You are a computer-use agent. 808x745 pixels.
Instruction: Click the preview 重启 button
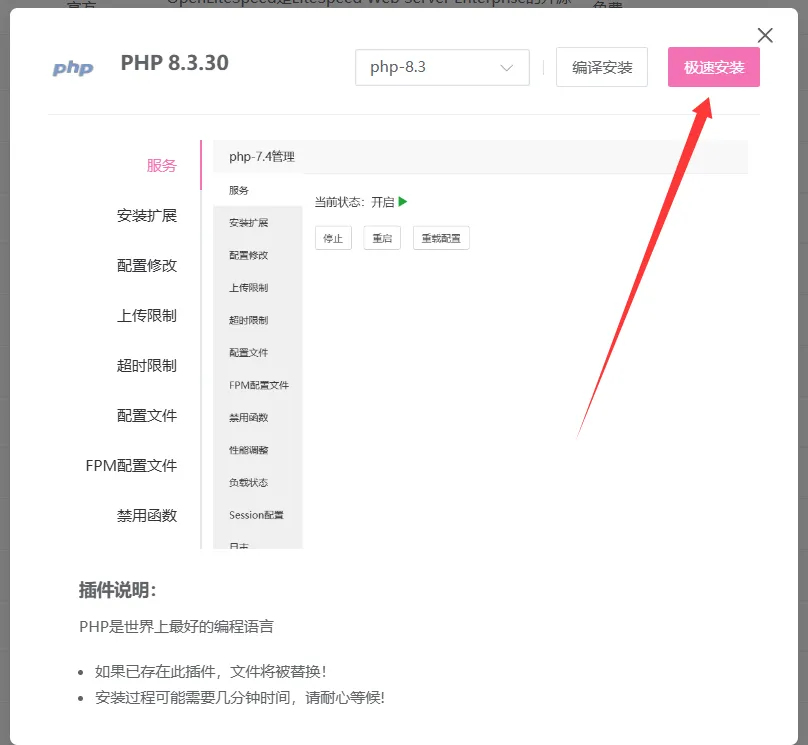coord(382,238)
